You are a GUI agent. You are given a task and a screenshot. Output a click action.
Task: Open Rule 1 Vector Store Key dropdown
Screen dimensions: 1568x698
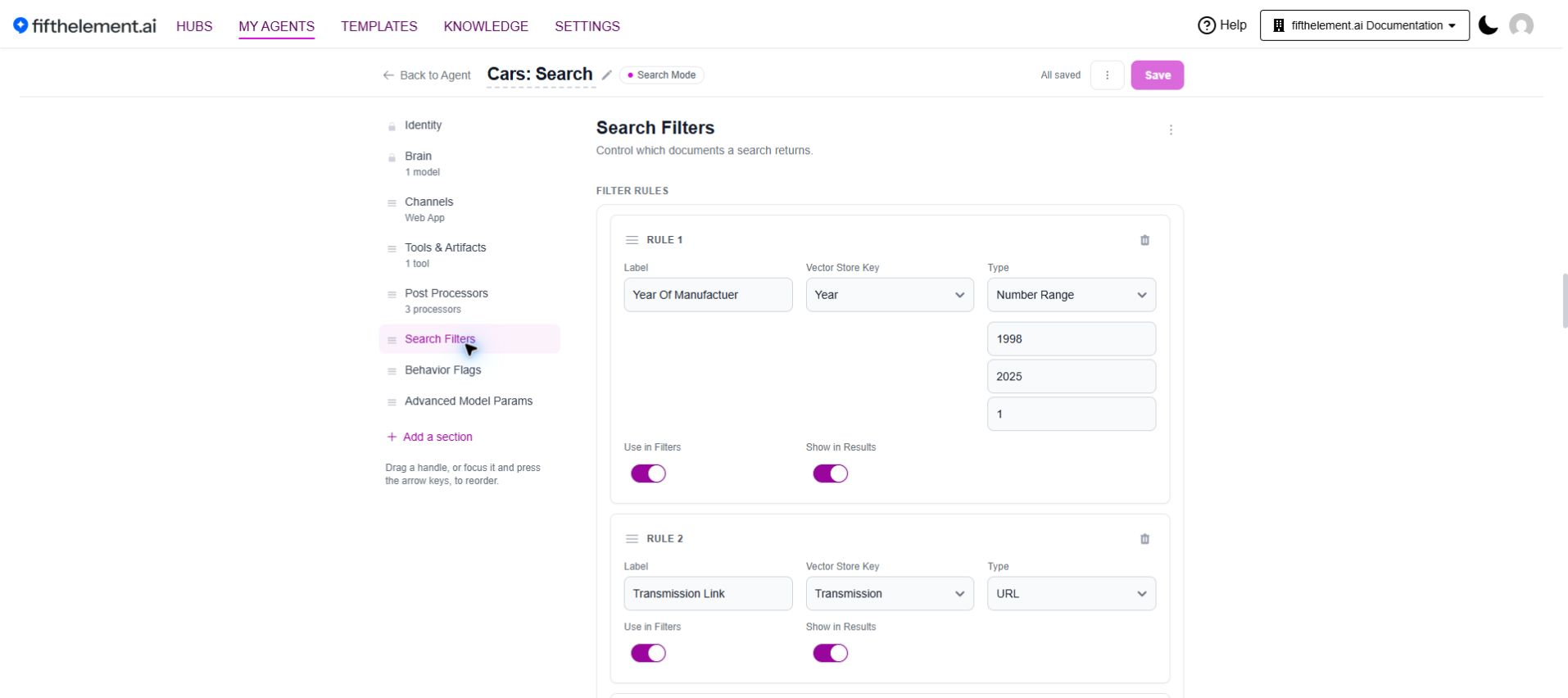point(890,295)
